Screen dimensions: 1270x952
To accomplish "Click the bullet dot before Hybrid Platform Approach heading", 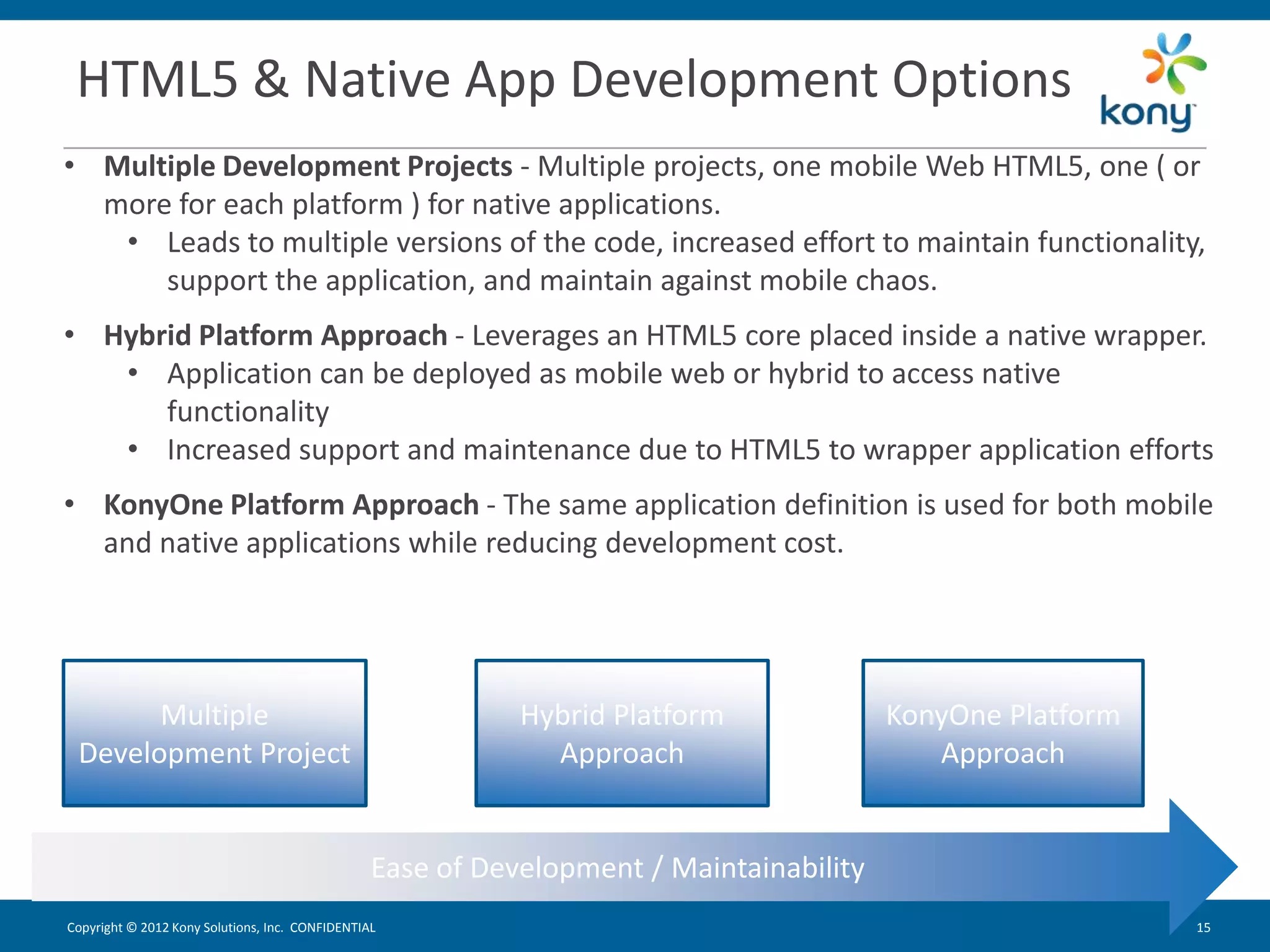I will 69,335.
